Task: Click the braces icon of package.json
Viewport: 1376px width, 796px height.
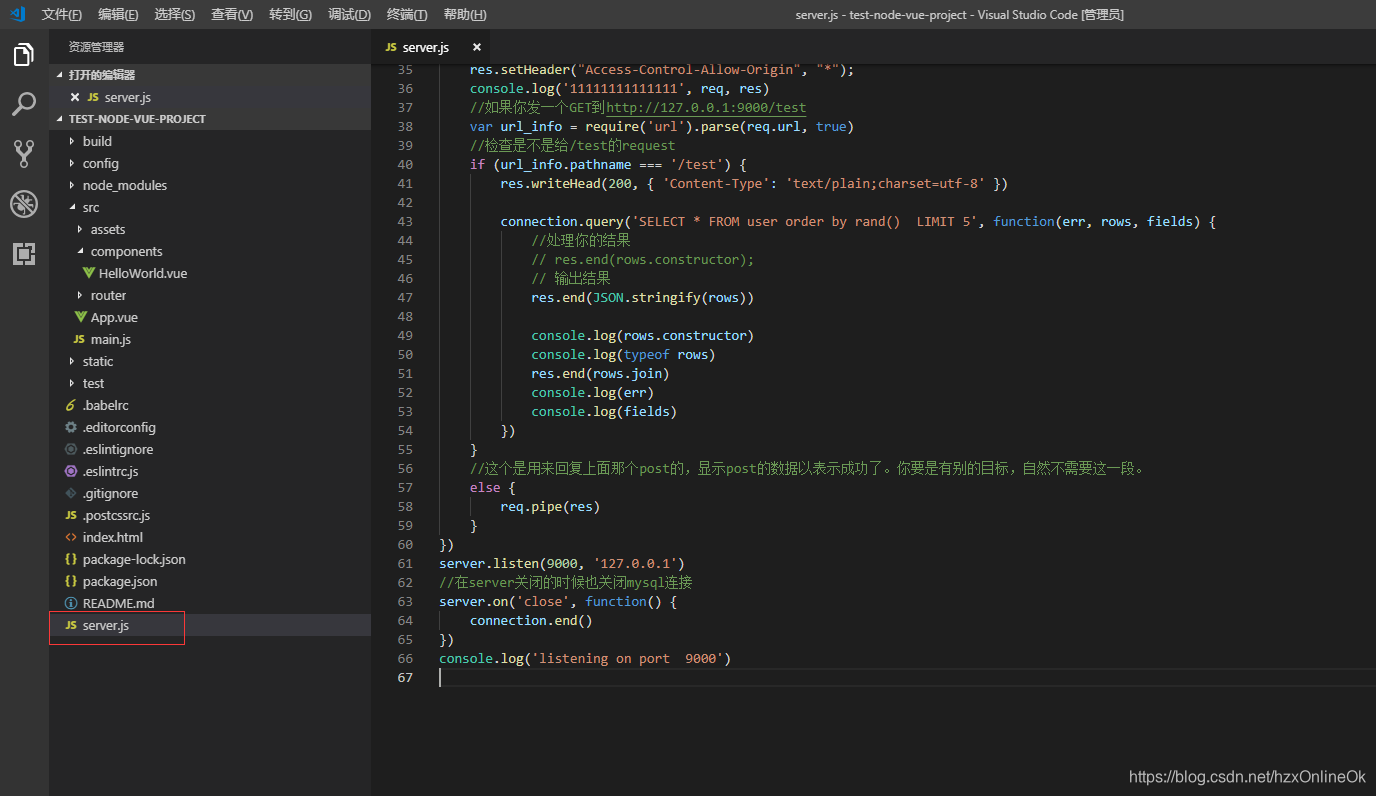Action: (x=72, y=581)
